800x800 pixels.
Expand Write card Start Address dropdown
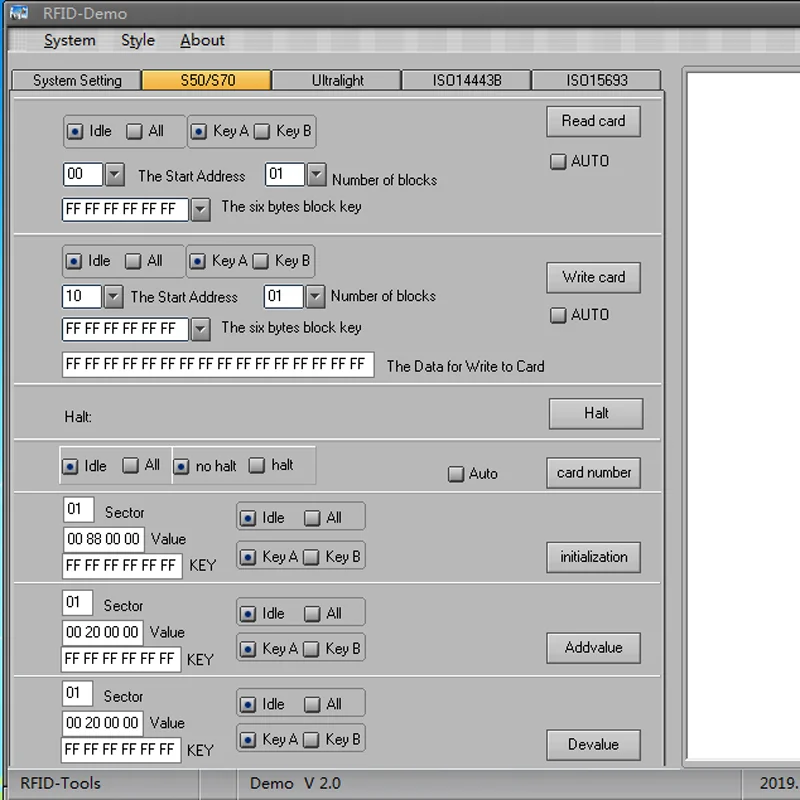tap(113, 296)
